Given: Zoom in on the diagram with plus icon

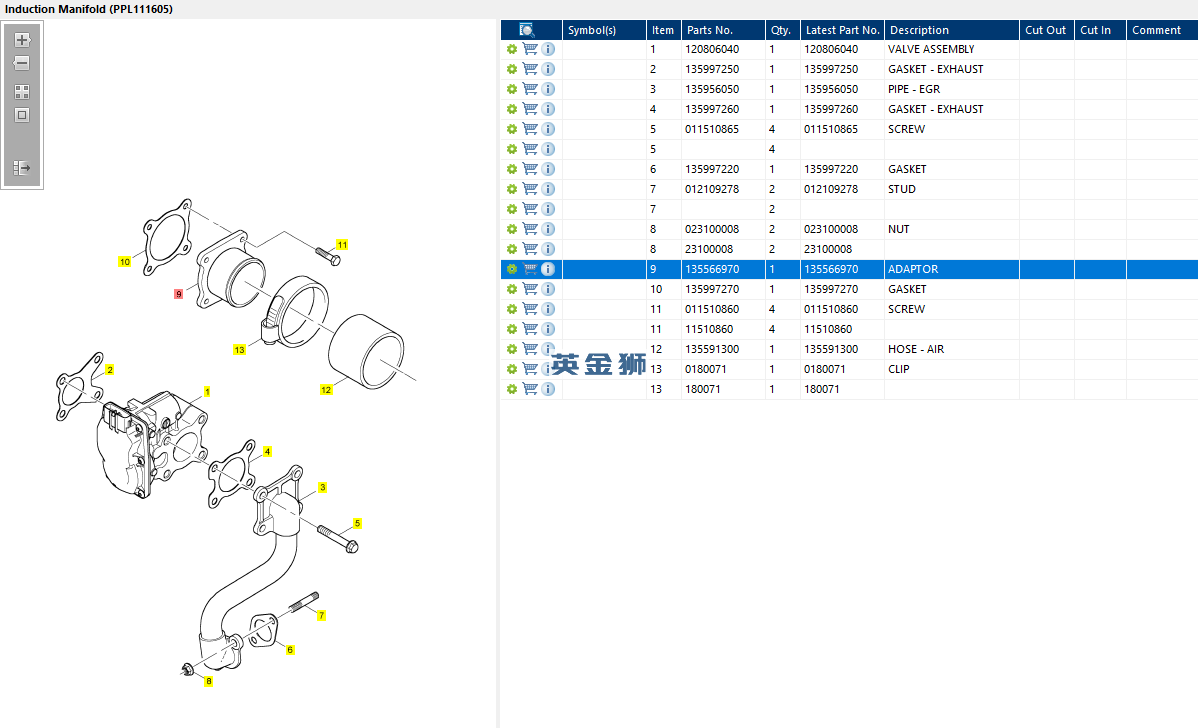Looking at the screenshot, I should point(22,40).
